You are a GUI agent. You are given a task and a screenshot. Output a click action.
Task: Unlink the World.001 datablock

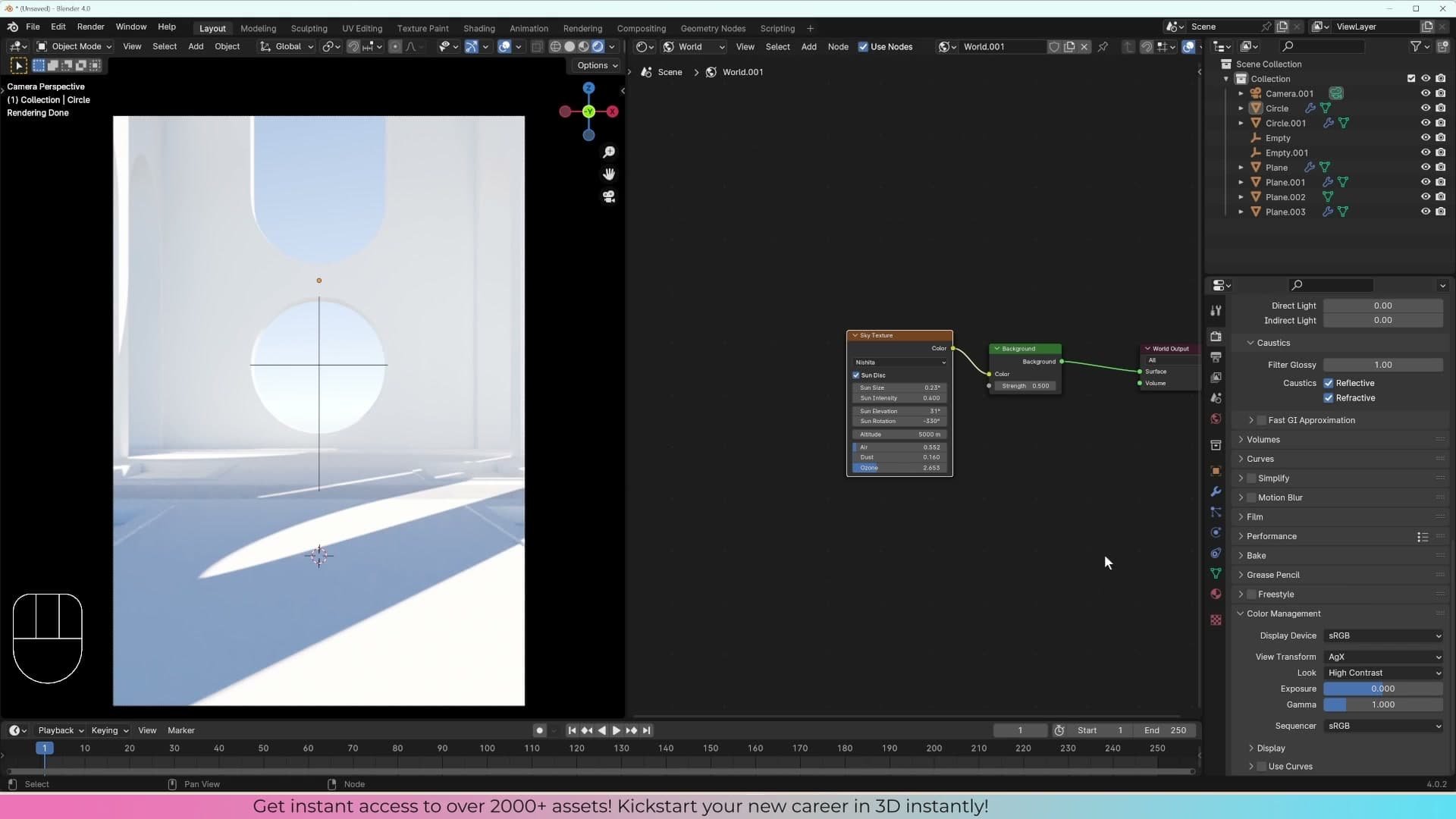click(x=1084, y=46)
